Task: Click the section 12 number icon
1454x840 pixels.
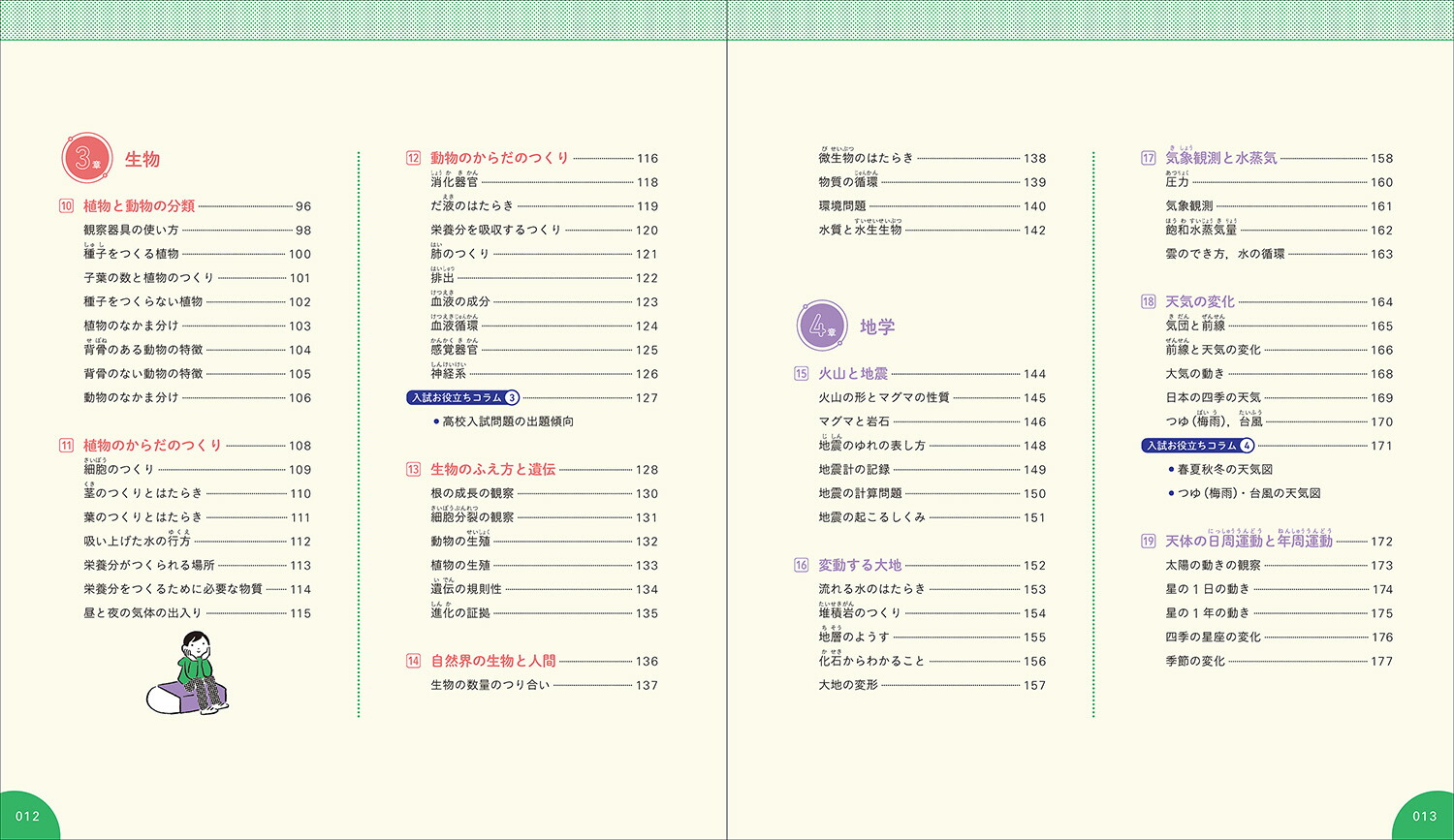Action: (413, 158)
